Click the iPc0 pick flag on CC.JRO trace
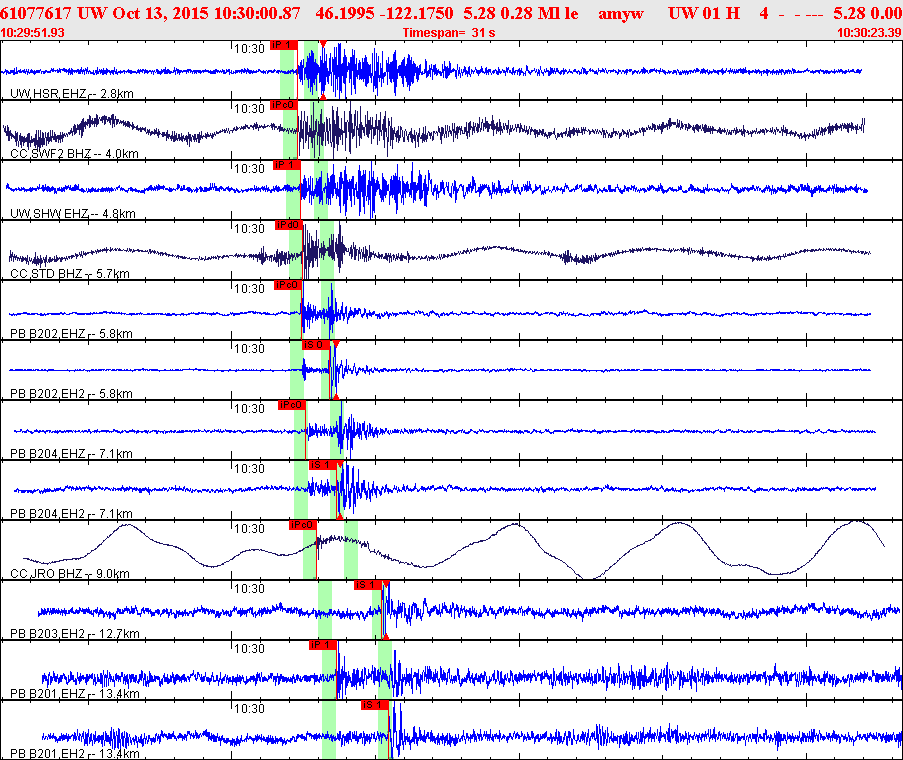 pyautogui.click(x=303, y=525)
